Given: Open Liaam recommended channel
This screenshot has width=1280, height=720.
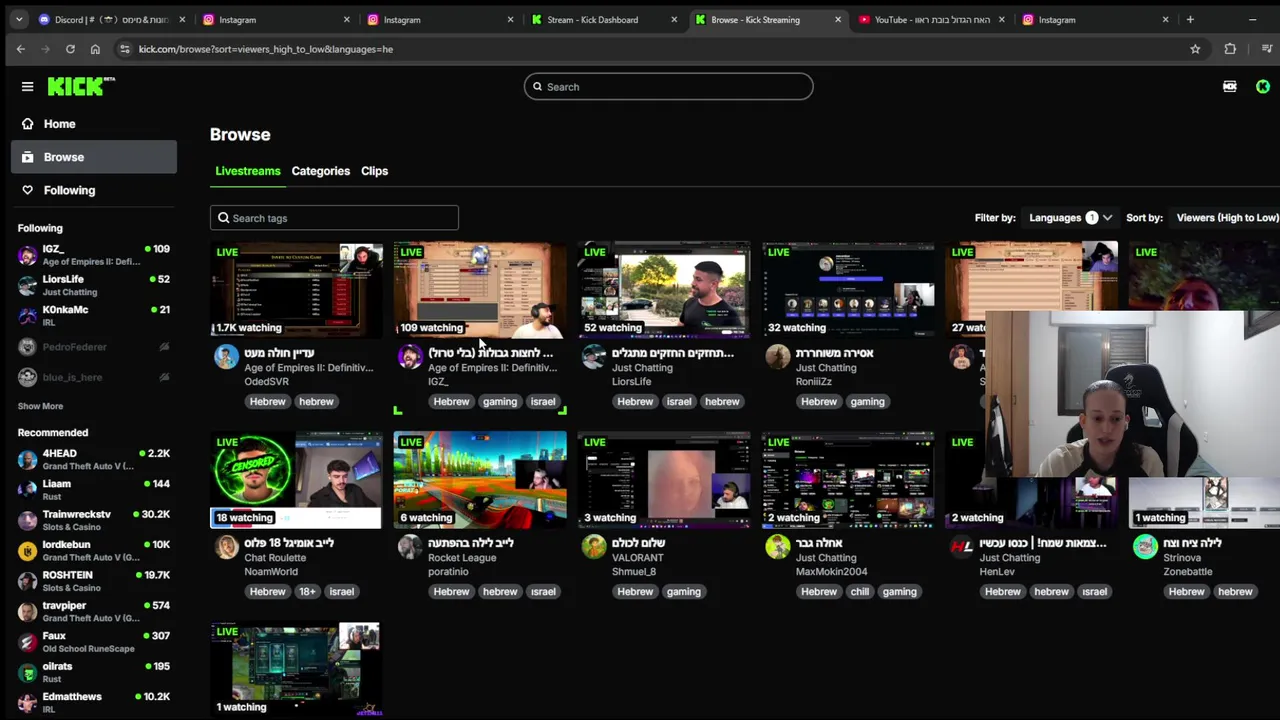Looking at the screenshot, I should coord(94,489).
